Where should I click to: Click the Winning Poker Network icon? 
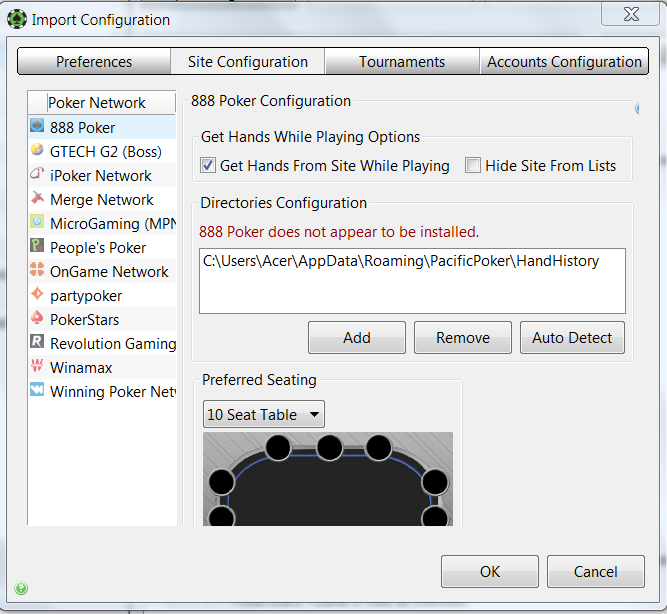37,389
